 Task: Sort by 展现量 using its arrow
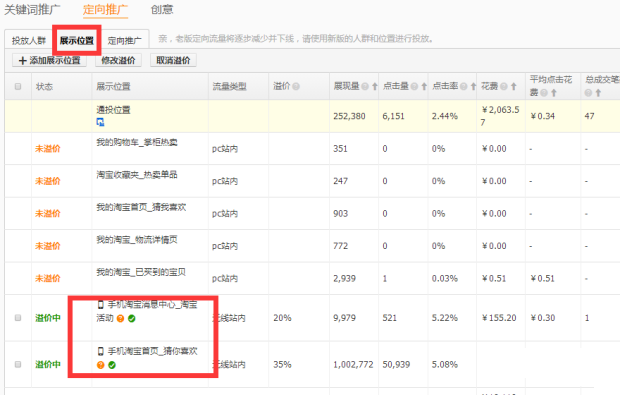tap(374, 86)
